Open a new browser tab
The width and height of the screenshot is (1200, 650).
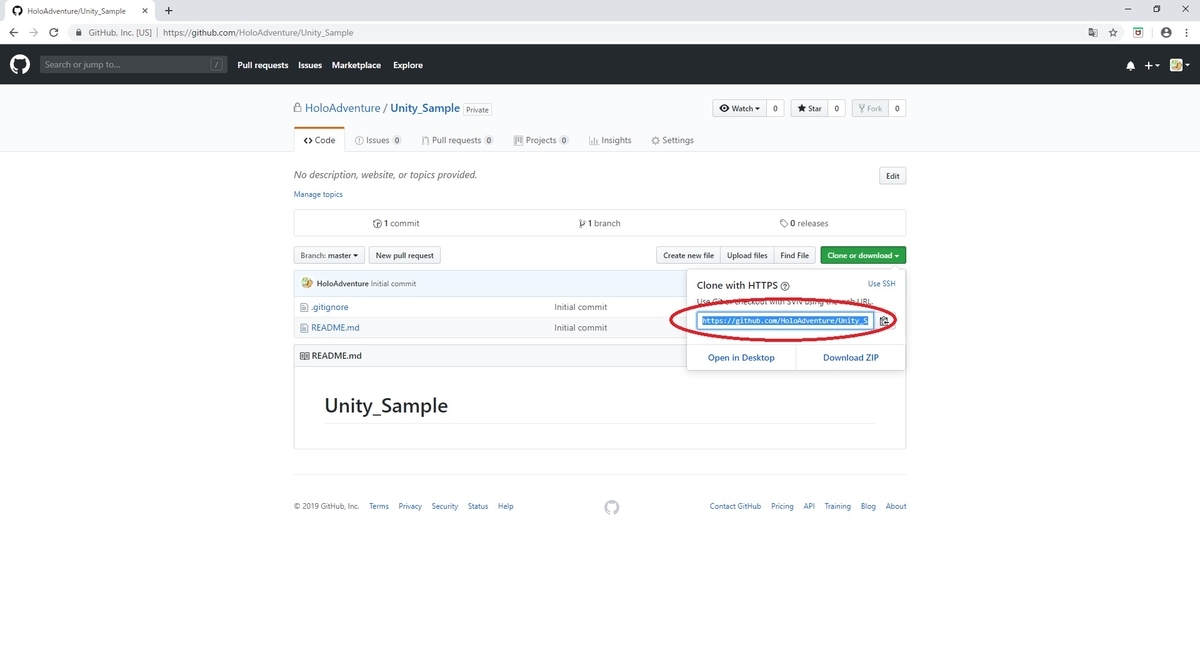[x=168, y=10]
